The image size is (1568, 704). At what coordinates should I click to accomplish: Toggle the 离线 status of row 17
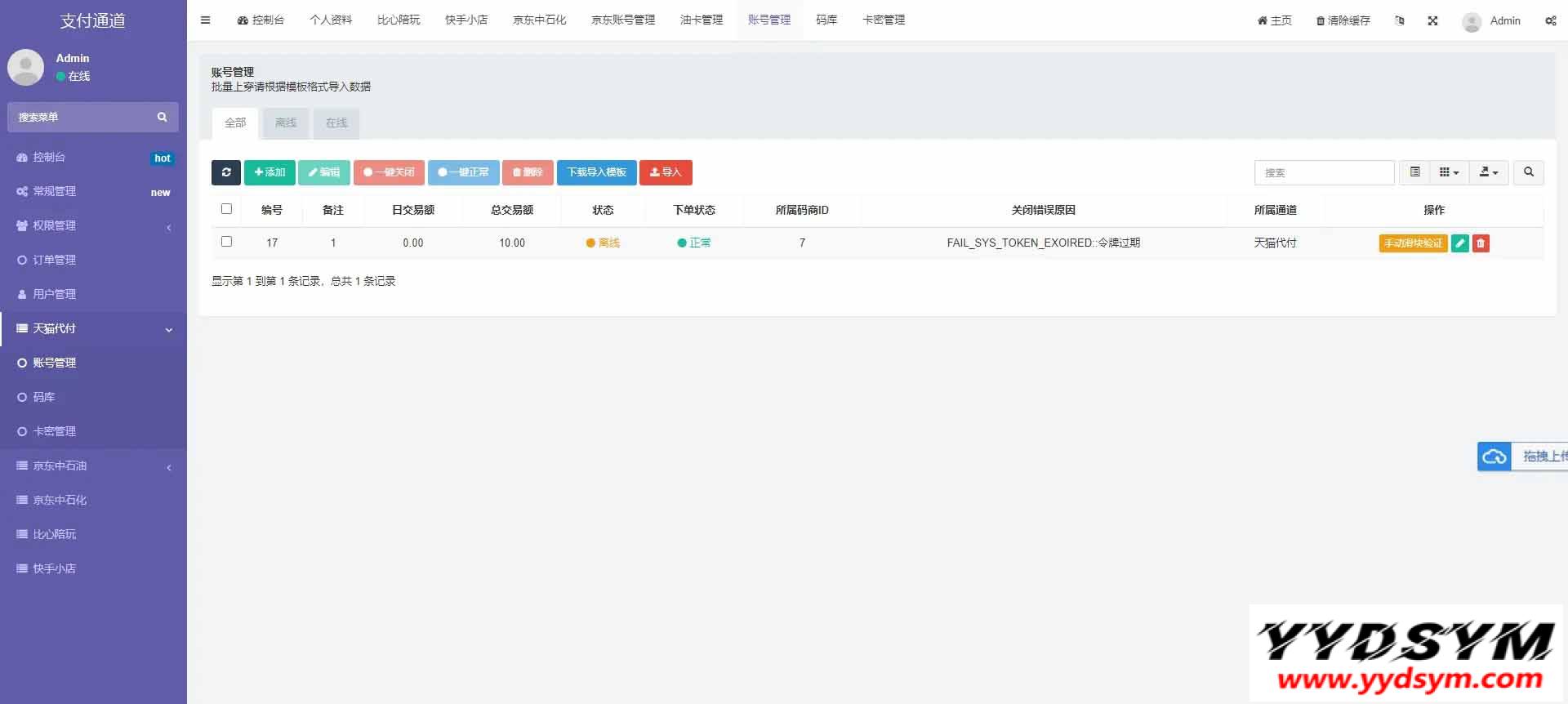(603, 243)
